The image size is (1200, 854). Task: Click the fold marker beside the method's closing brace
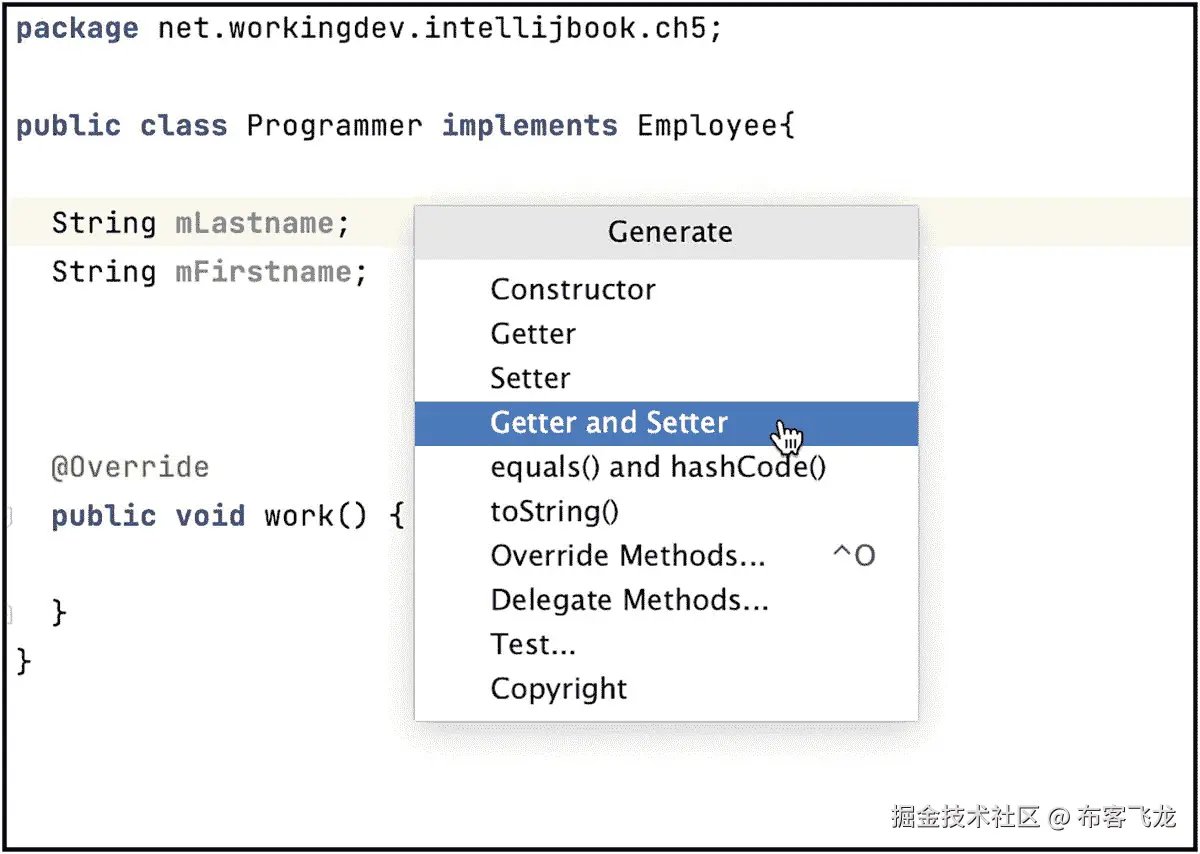point(9,612)
